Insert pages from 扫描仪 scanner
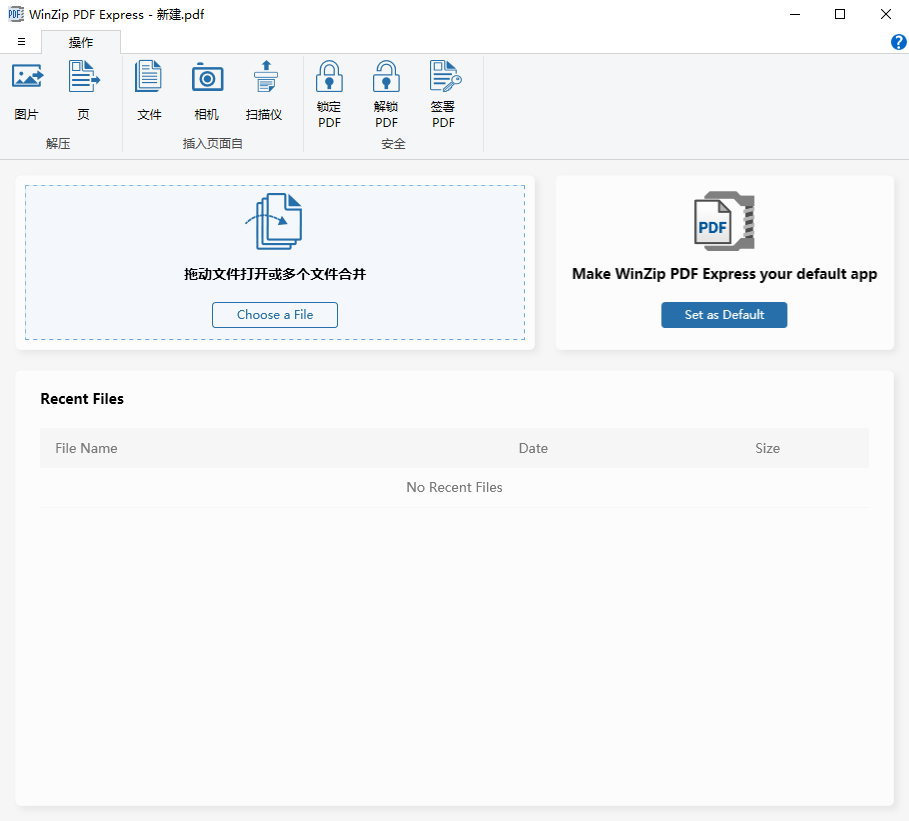Screen dimensions: 909x821 pos(265,78)
